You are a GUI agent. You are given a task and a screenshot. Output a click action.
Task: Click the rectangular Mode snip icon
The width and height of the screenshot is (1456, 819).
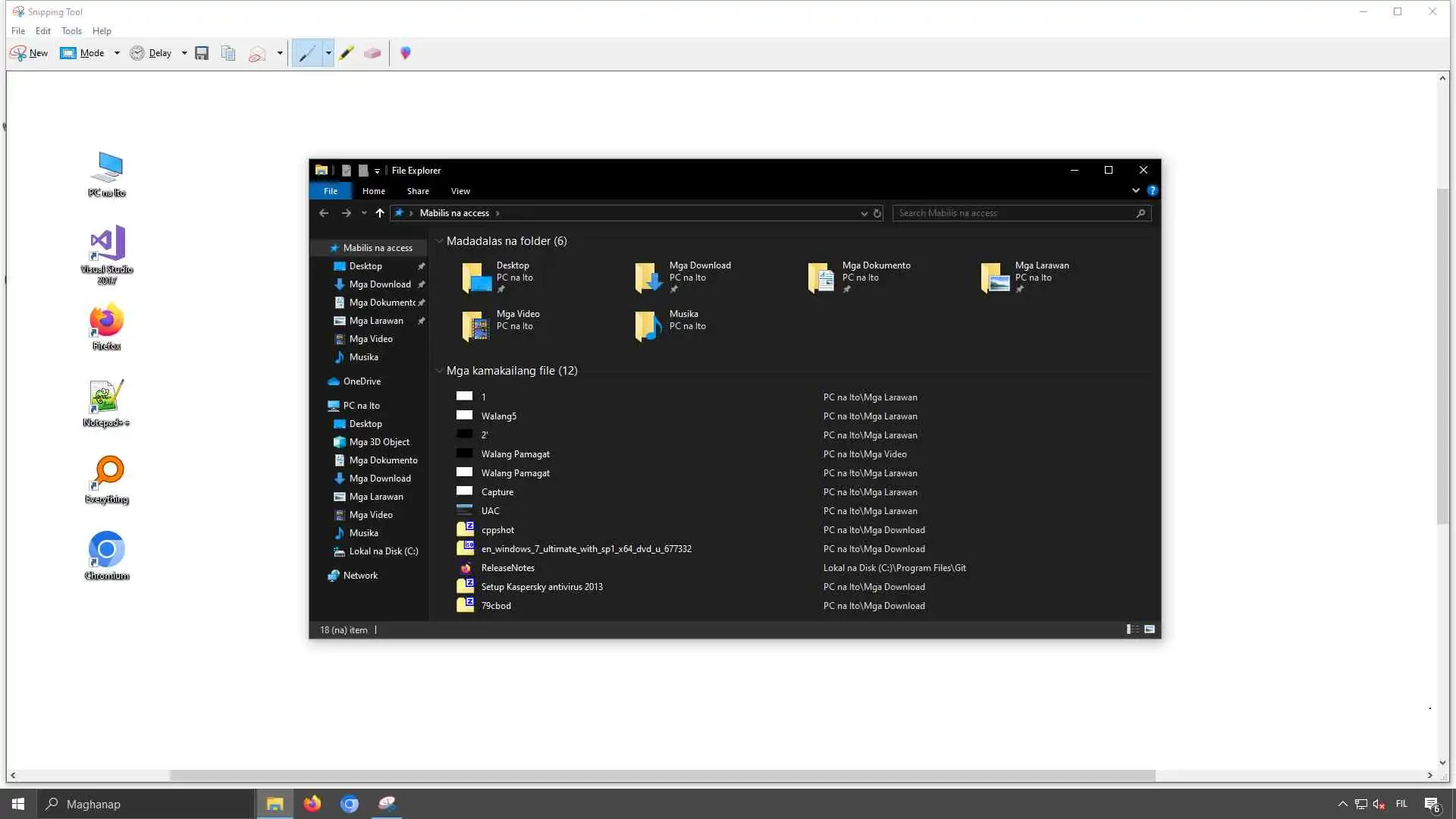(68, 53)
